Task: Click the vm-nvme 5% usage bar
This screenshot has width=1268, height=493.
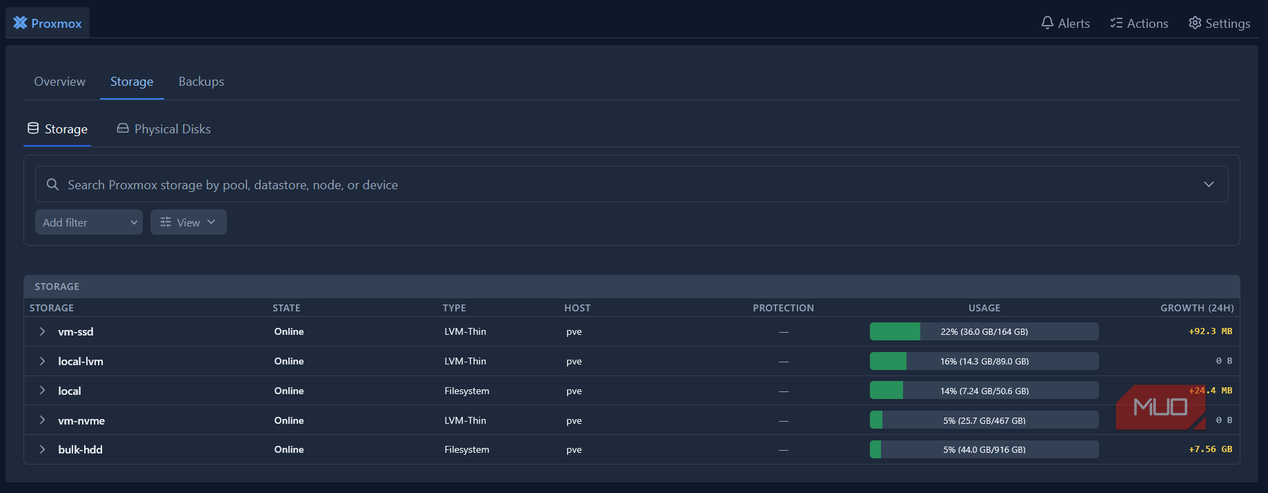Action: [x=984, y=420]
